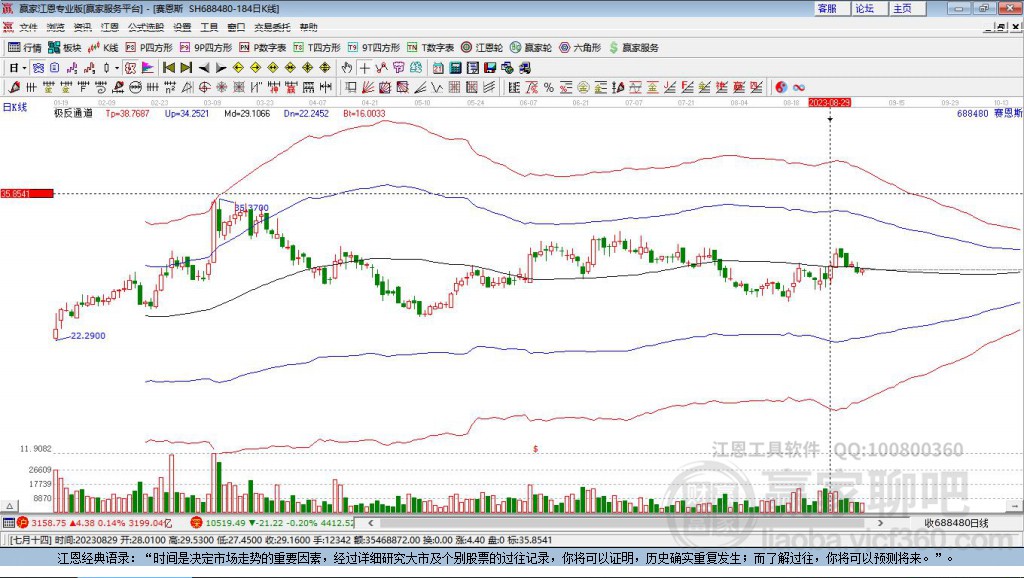Open the 资讯 menu
This screenshot has height=578, width=1024.
tap(82, 27)
